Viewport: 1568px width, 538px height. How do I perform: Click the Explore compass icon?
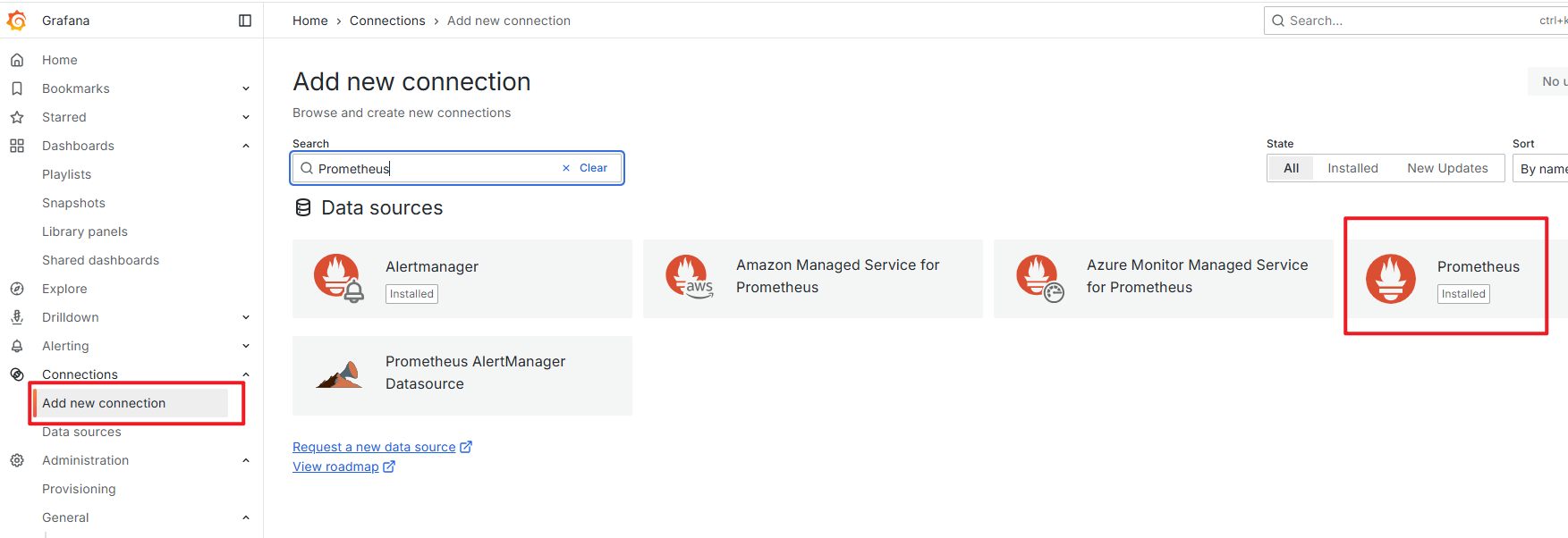click(16, 289)
